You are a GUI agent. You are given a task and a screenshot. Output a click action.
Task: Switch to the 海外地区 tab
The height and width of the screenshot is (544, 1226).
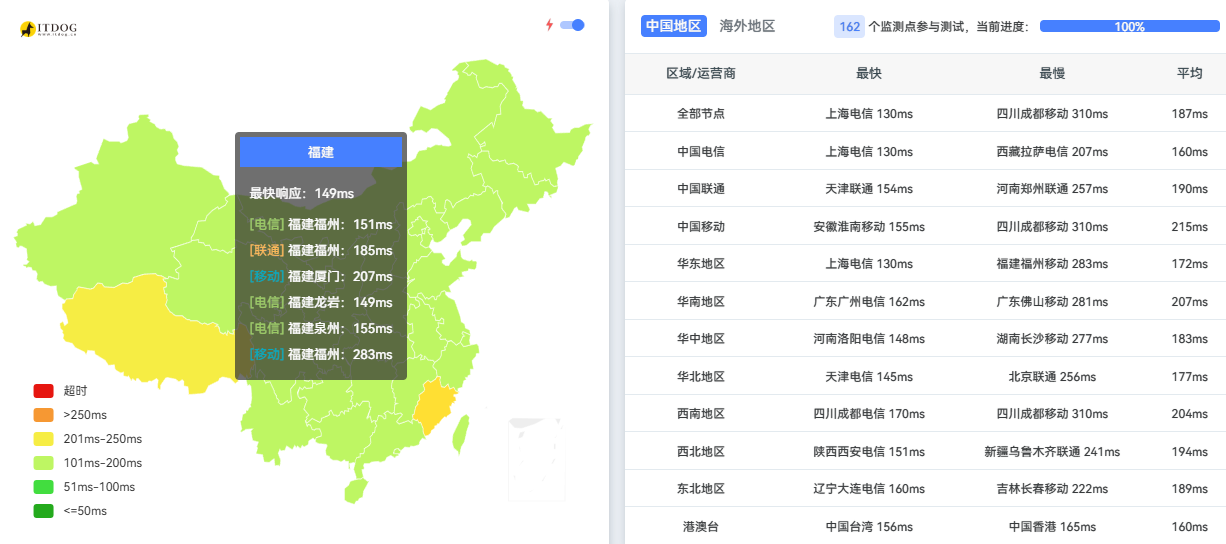[x=747, y=26]
